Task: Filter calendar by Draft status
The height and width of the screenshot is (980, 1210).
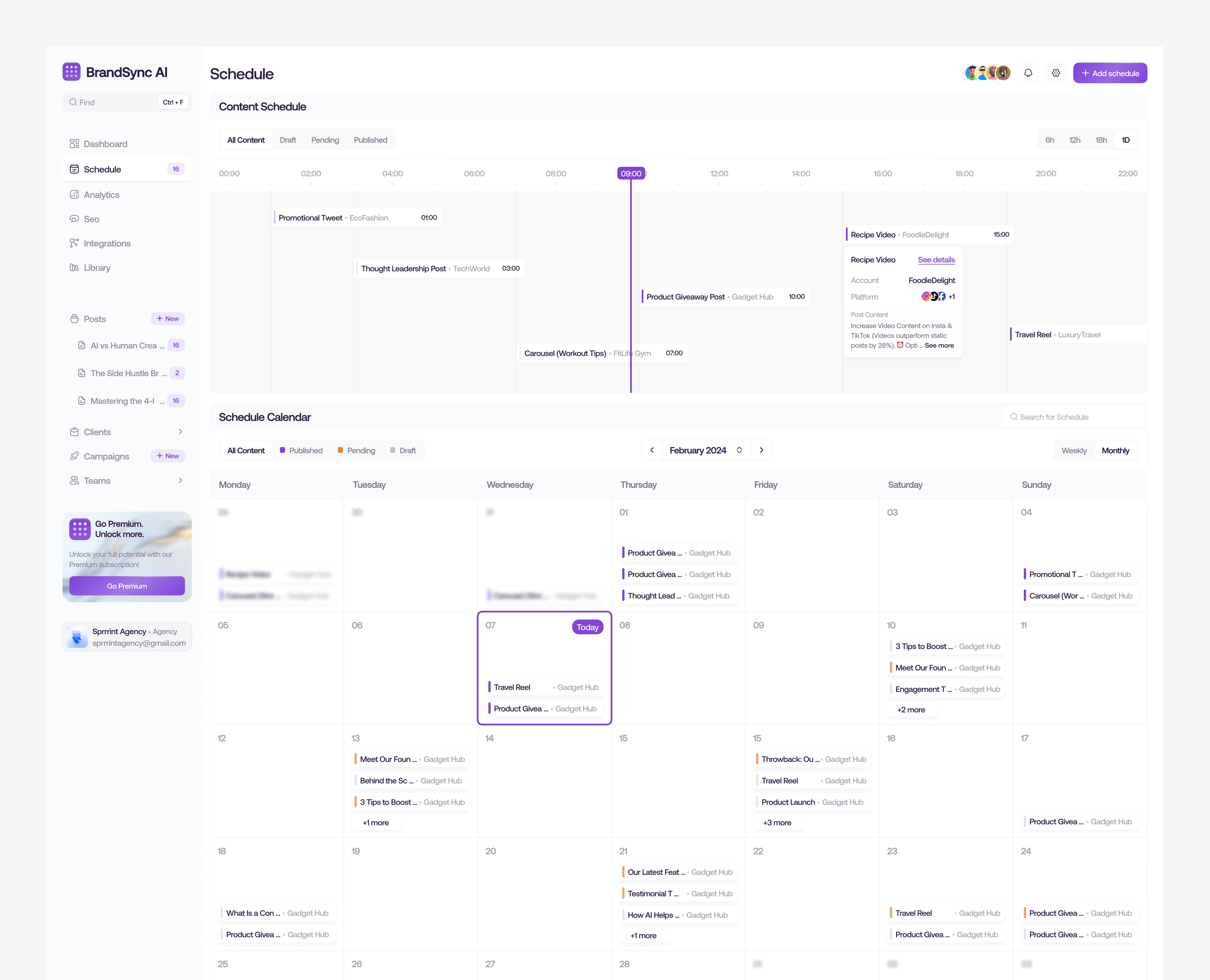Action: (403, 450)
